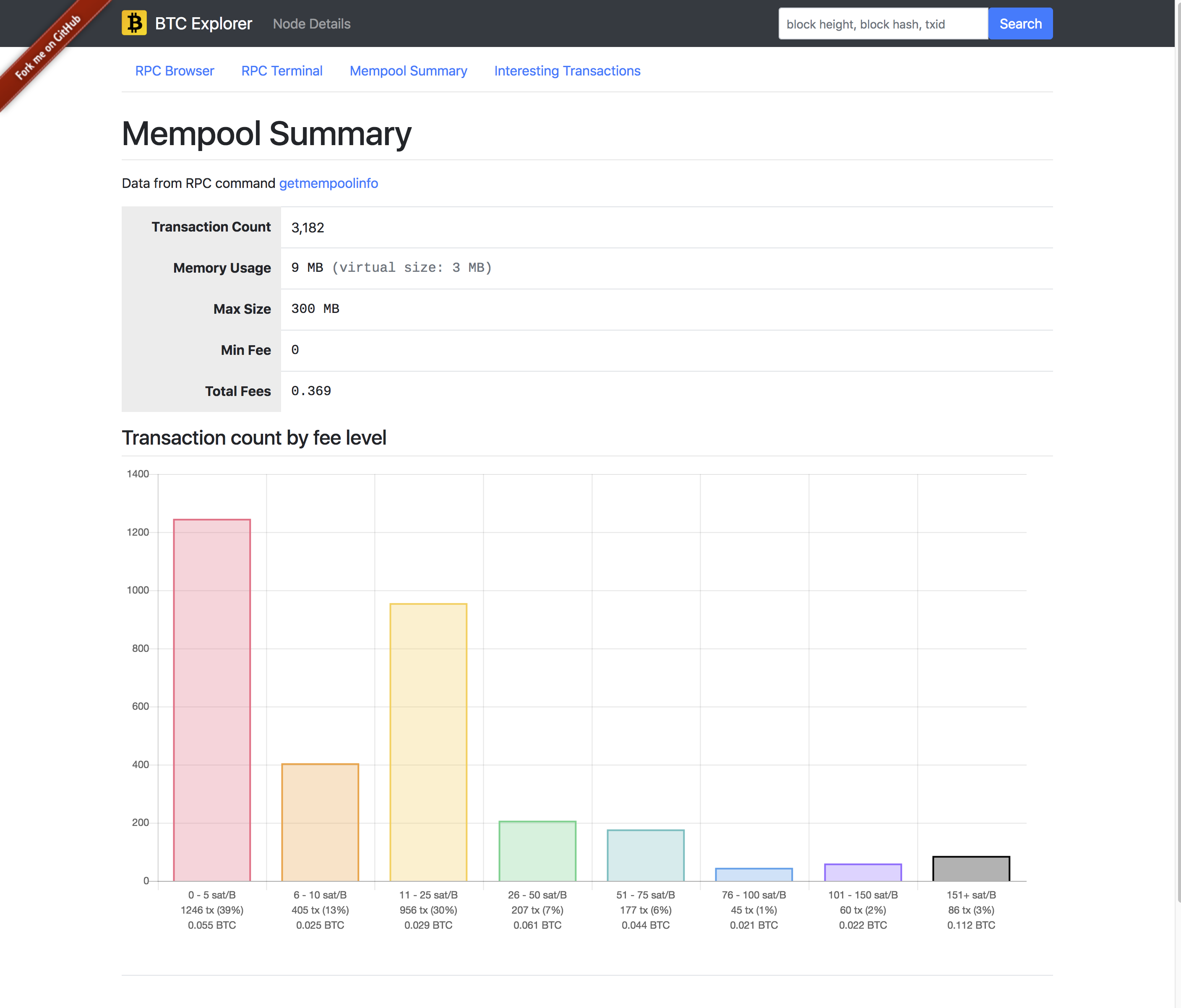Open the Interesting Transactions tab
Screen dimensions: 1181x1008
click(x=566, y=70)
